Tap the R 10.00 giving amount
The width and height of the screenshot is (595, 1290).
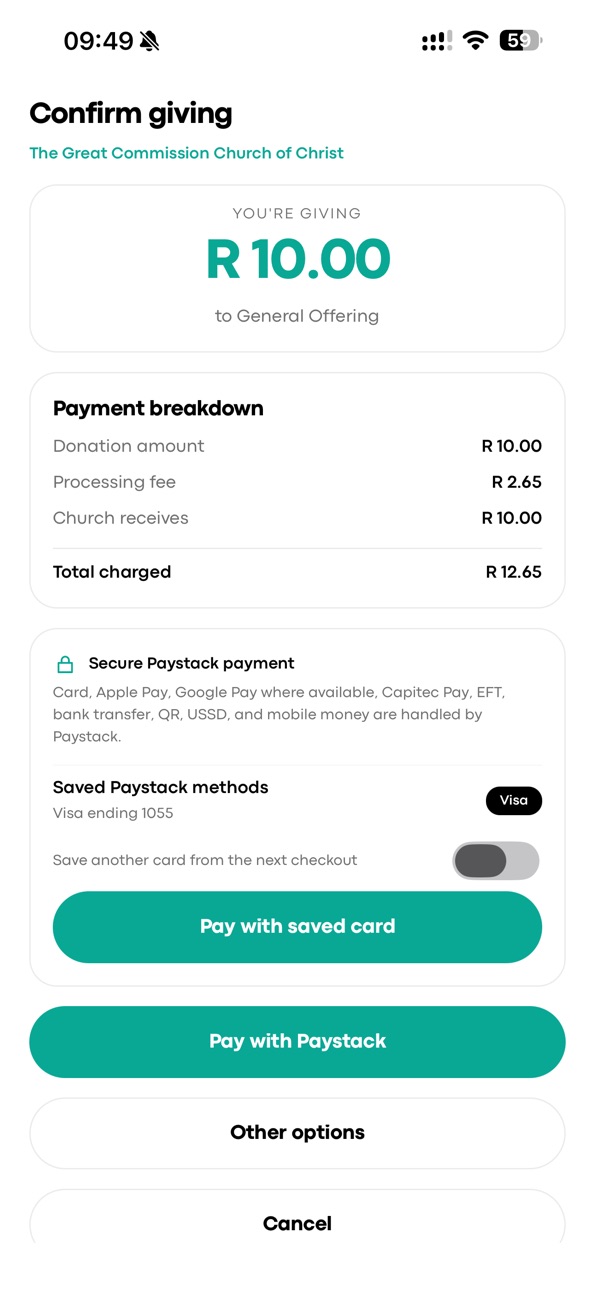(298, 259)
